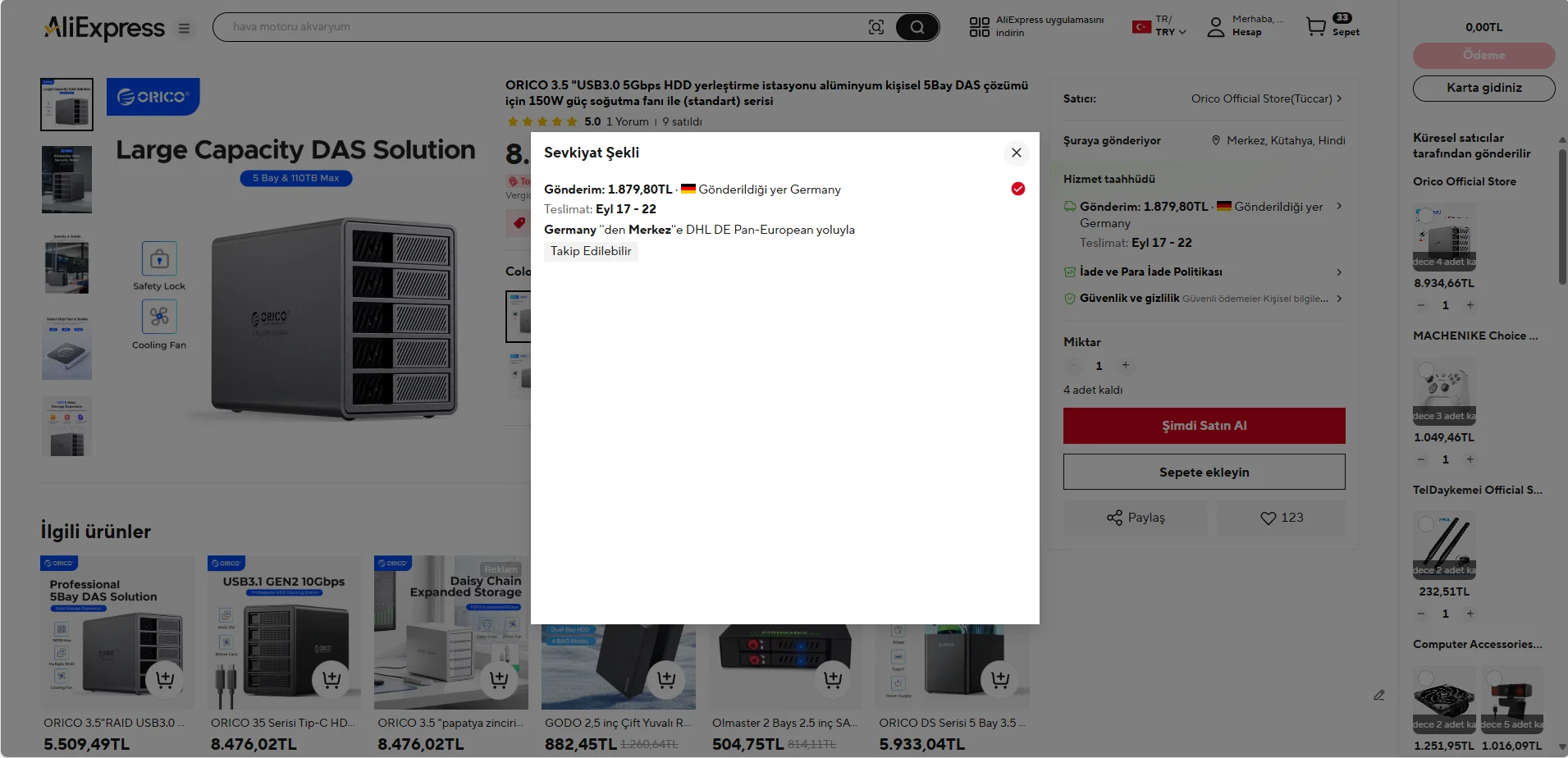This screenshot has height=758, width=1568.
Task: Add ORICO DS Serisi 5 Bay item to cart
Action: (1000, 679)
